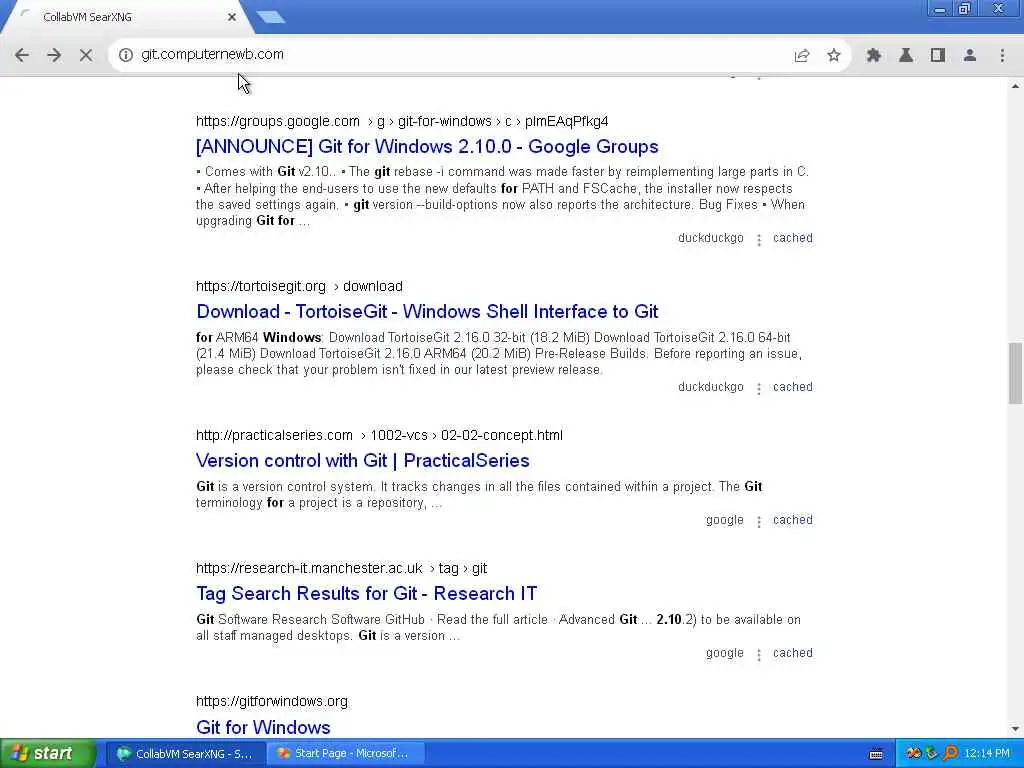Open the Git for Windows 2.10.0 announce result

click(427, 146)
